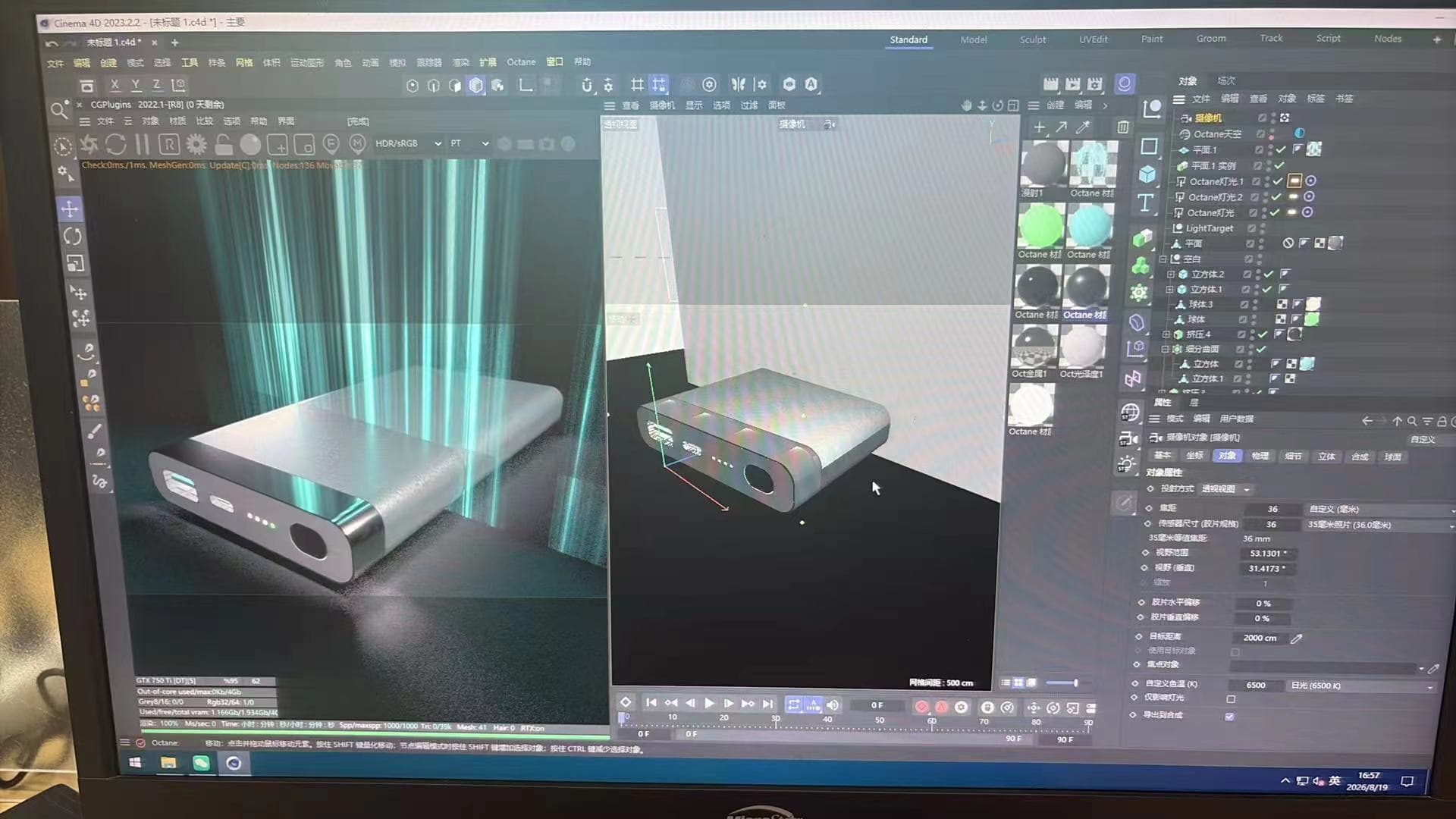Open the 投射方式 透视视图 dropdown

pos(1225,489)
